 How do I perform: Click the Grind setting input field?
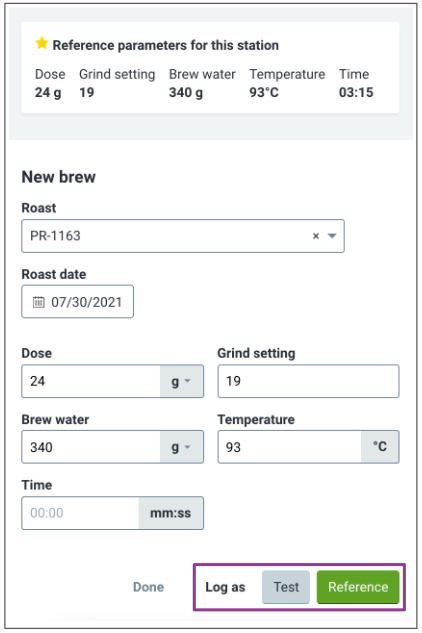(x=309, y=381)
